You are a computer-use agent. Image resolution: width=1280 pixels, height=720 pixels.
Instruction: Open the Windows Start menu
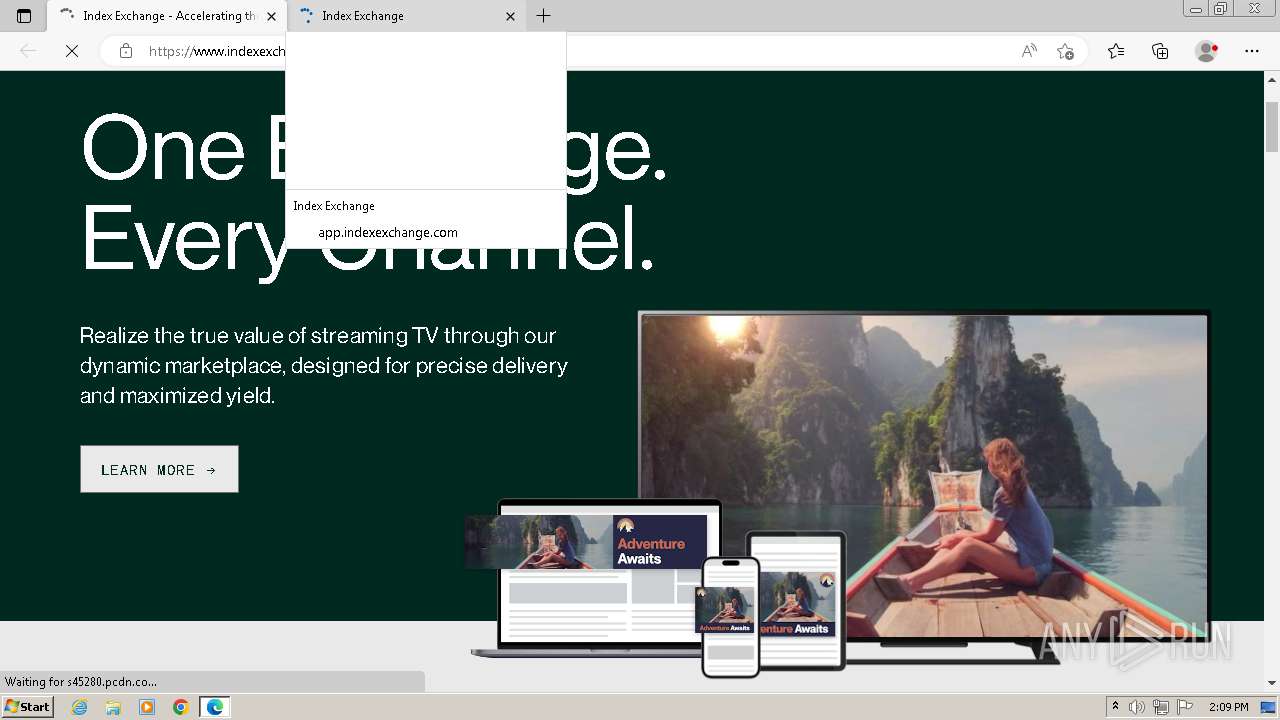[27, 706]
